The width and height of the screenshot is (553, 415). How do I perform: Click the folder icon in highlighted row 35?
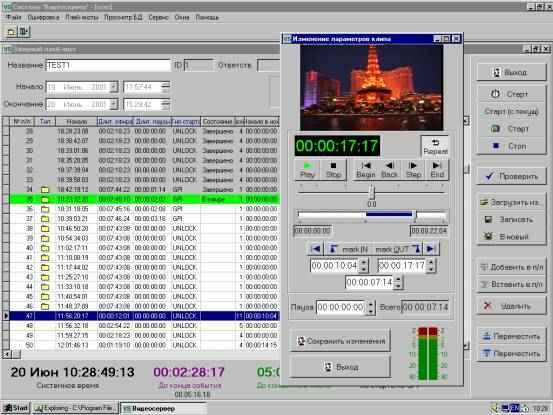click(45, 200)
